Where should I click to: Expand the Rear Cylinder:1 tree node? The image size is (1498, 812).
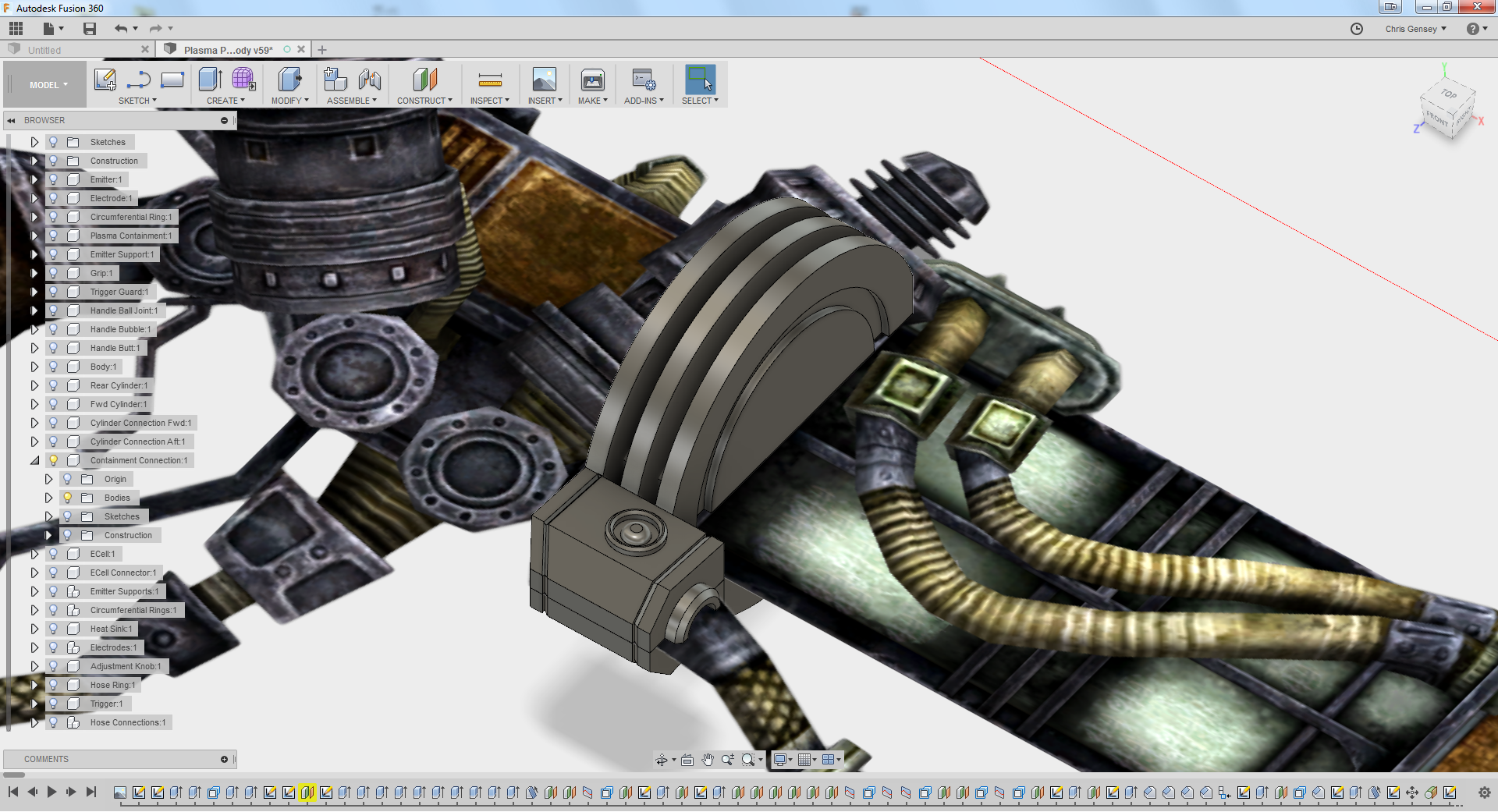pos(34,385)
